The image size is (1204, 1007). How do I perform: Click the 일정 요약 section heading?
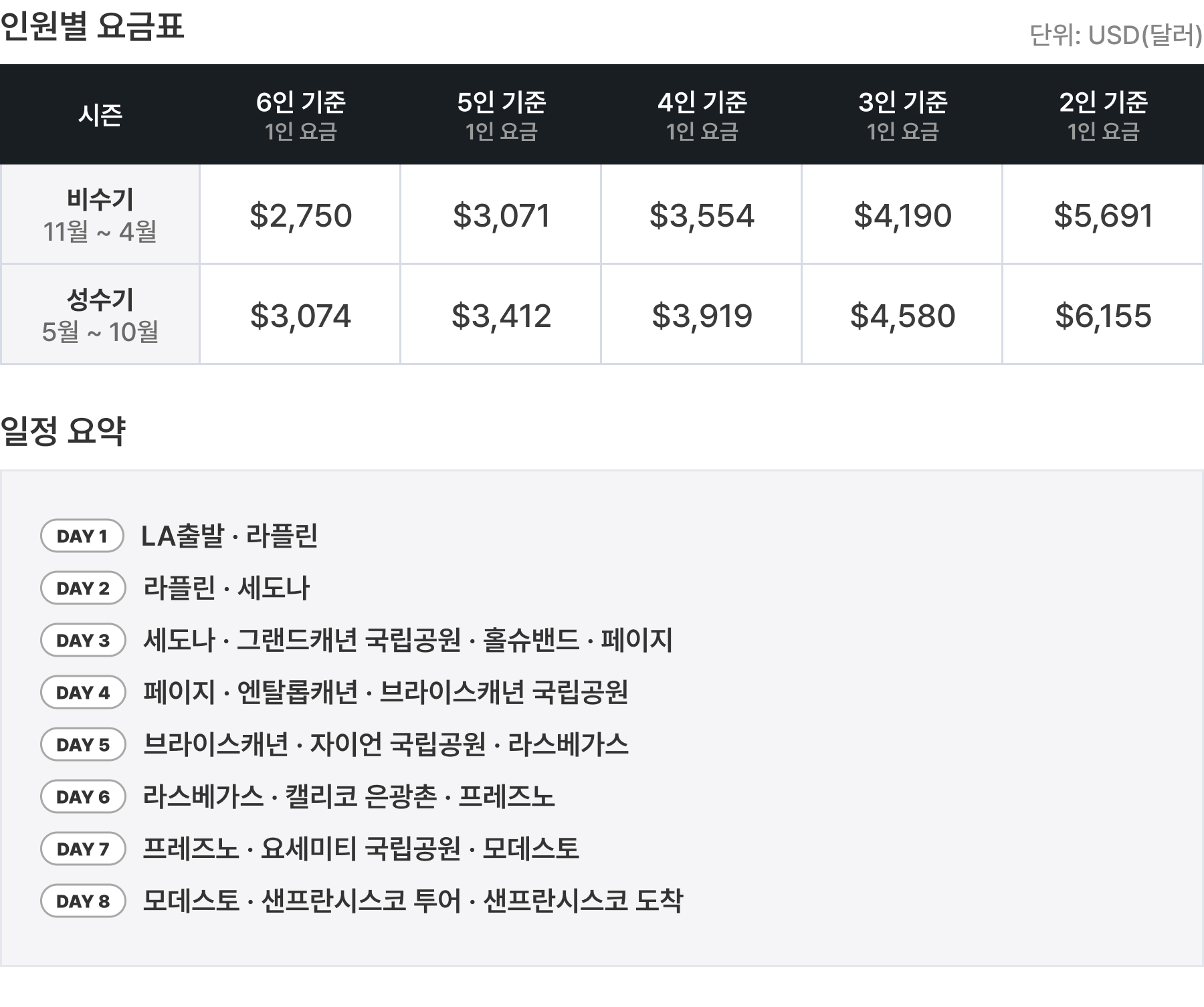(x=63, y=431)
